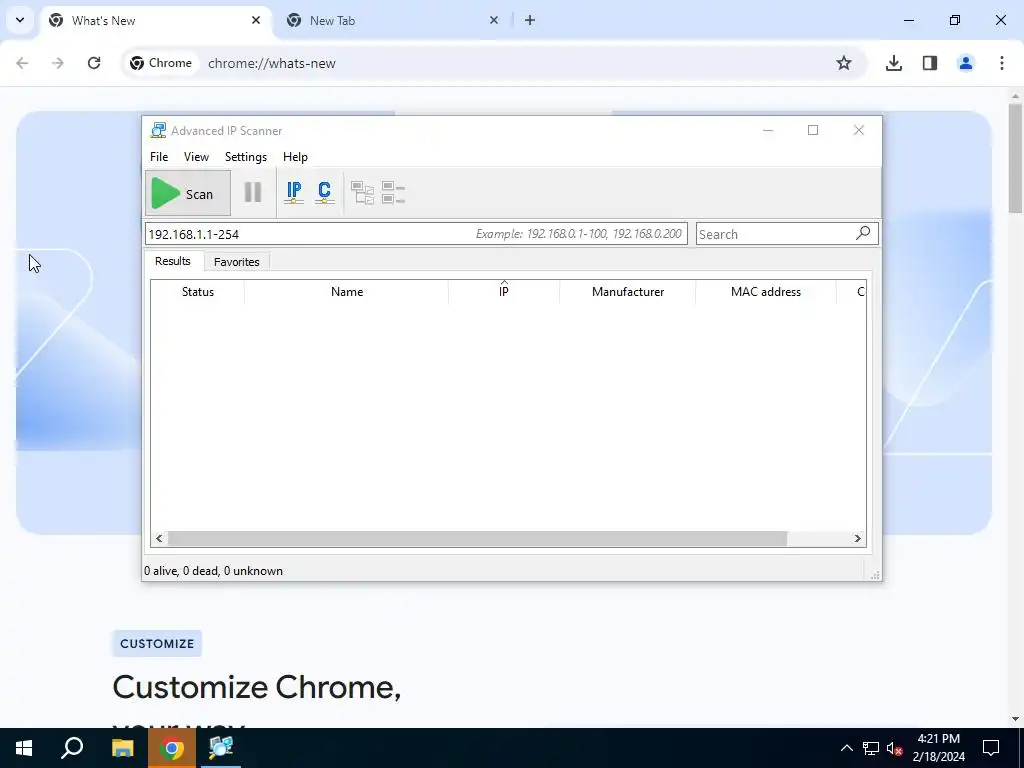
Task: Open the Chrome profile icon
Action: pos(966,63)
